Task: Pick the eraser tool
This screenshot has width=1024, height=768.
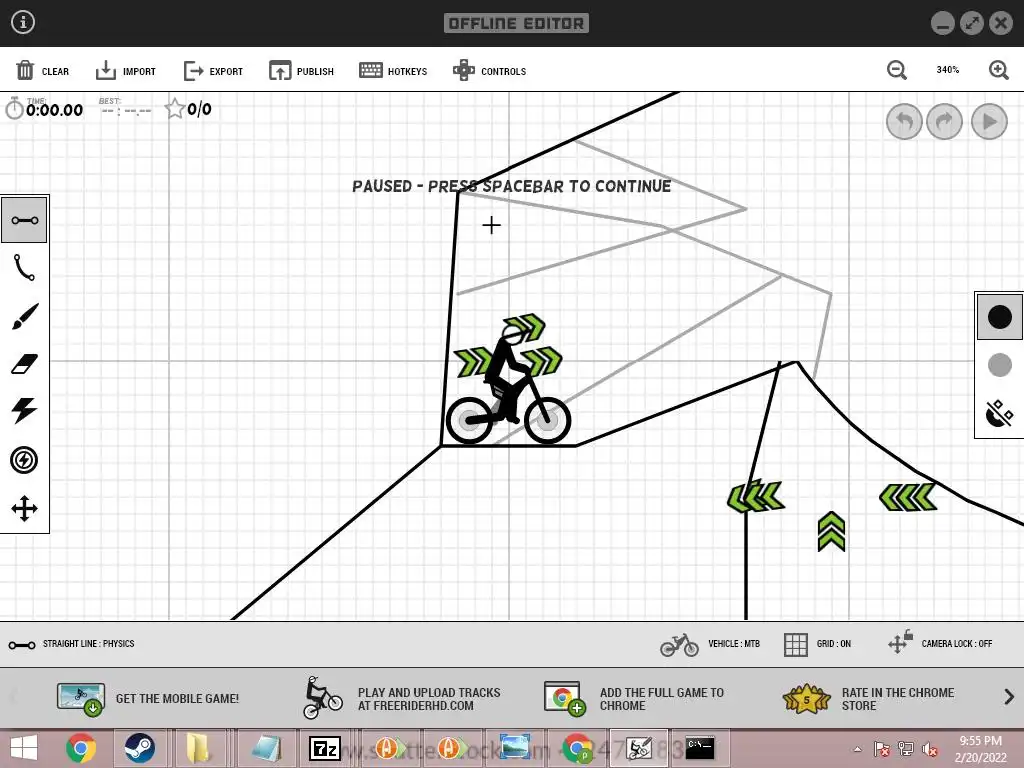Action: click(x=24, y=364)
